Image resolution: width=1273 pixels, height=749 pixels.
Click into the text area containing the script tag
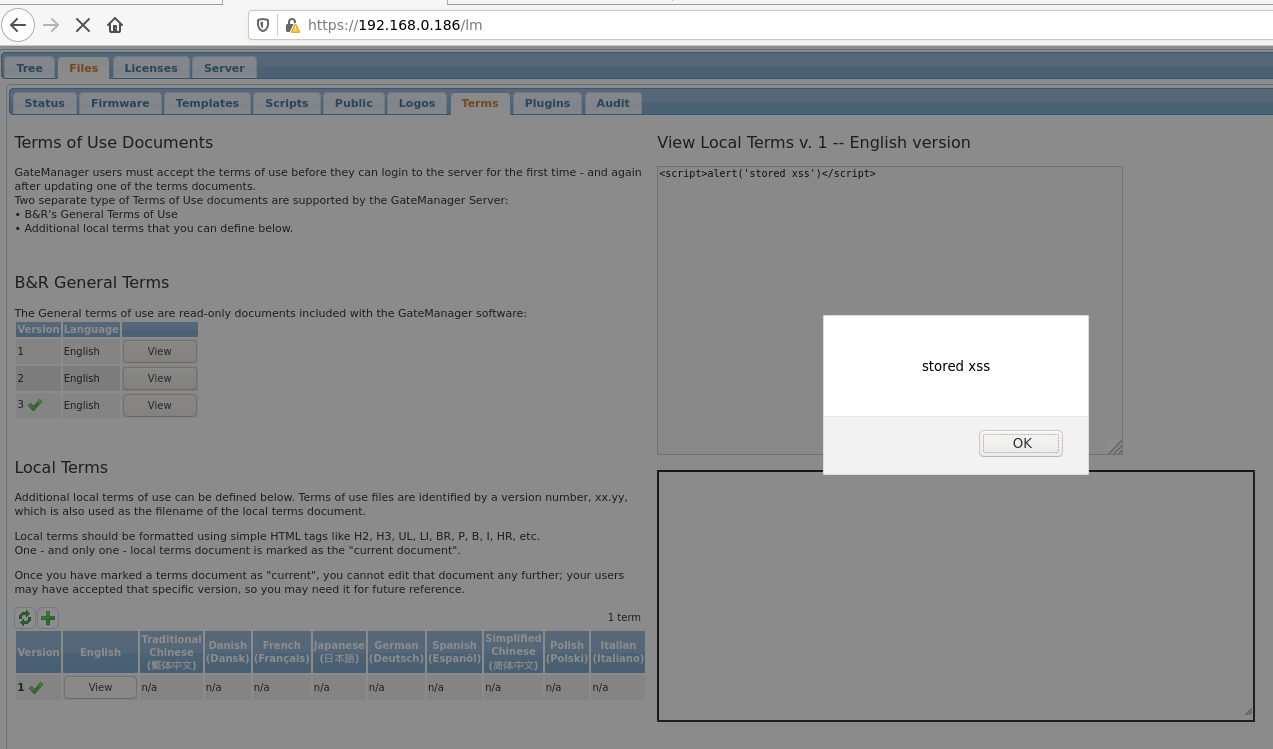pyautogui.click(x=890, y=310)
